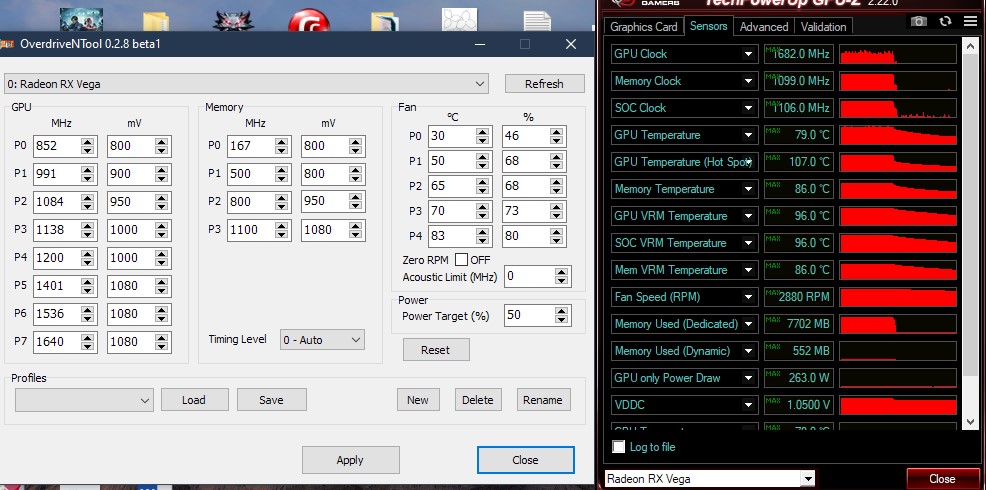Open the red C desktop icon
This screenshot has width=986, height=490.
[309, 19]
